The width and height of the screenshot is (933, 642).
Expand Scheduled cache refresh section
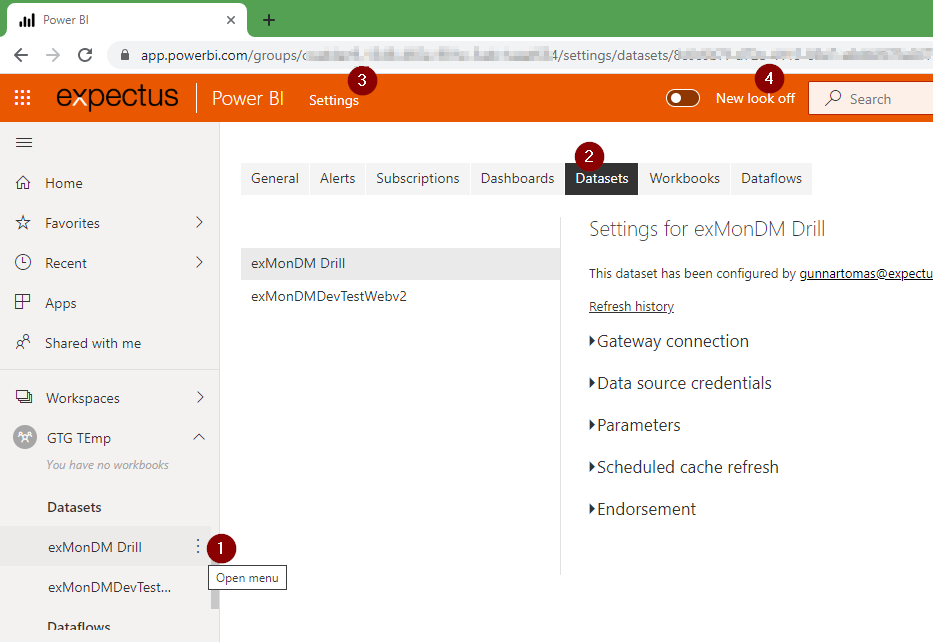pos(684,467)
